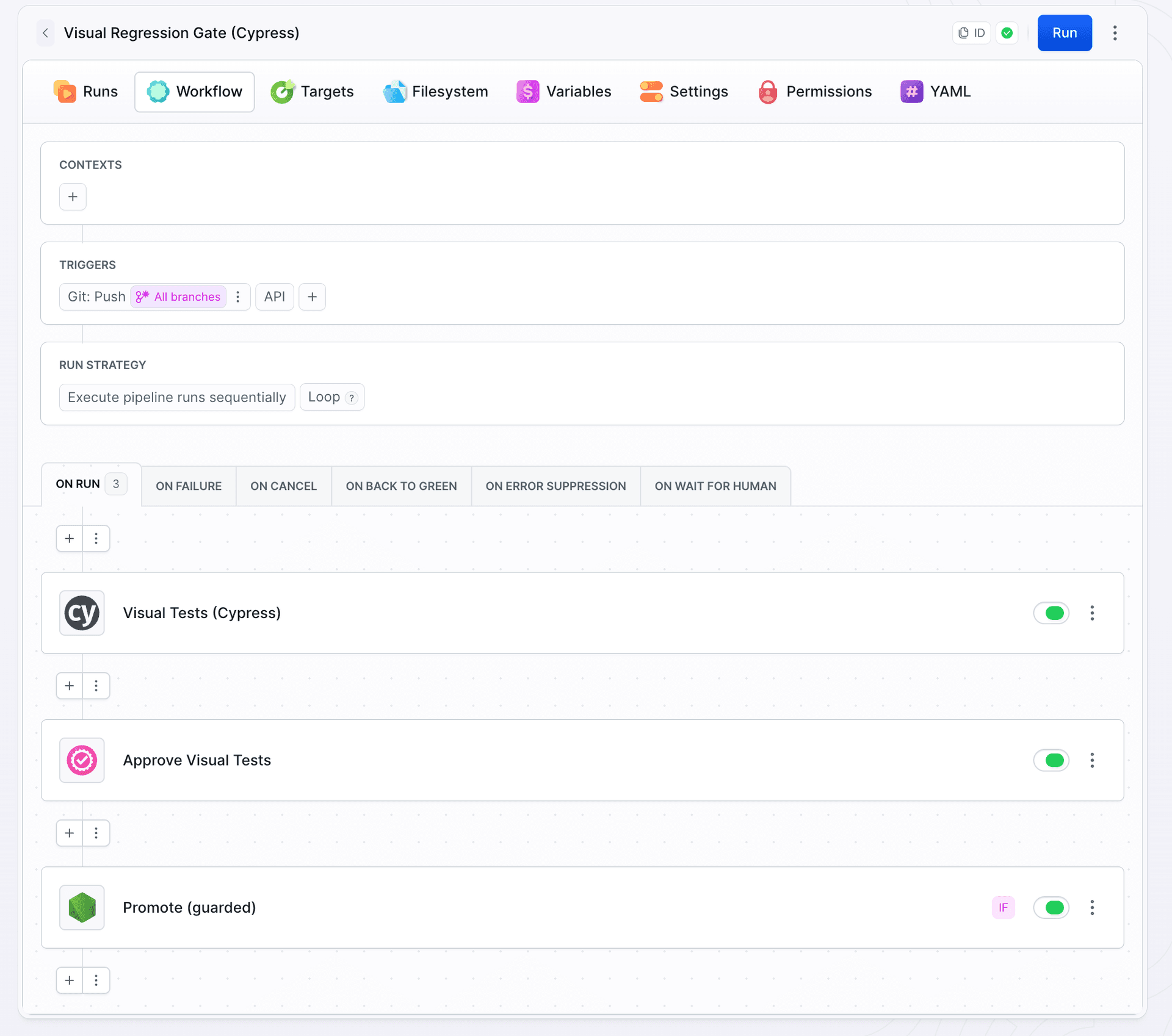The image size is (1172, 1036).
Task: Open the Runs tab
Action: (85, 92)
